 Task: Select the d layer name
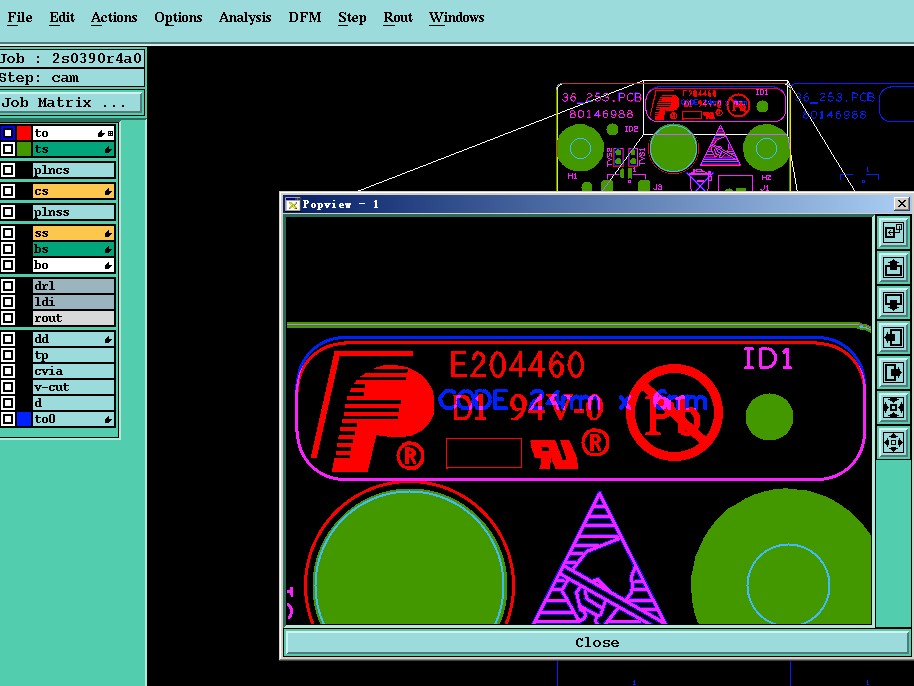(73, 403)
